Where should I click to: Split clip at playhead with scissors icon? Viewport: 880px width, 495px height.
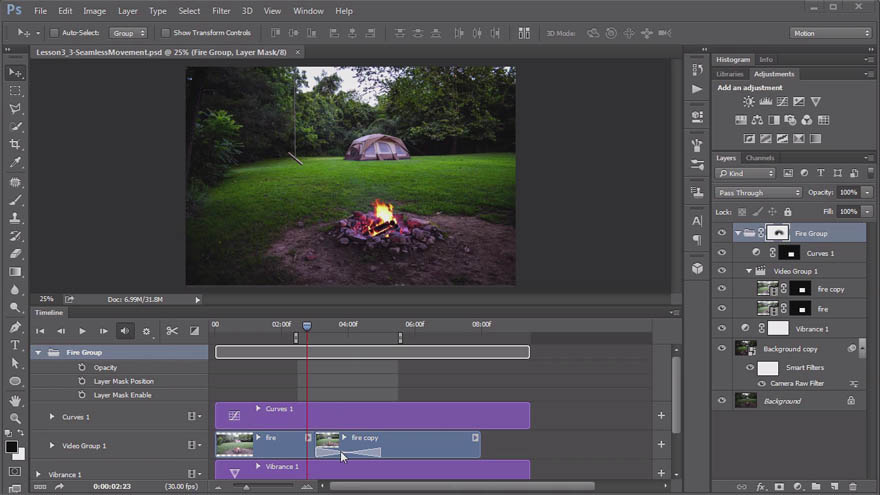point(172,331)
